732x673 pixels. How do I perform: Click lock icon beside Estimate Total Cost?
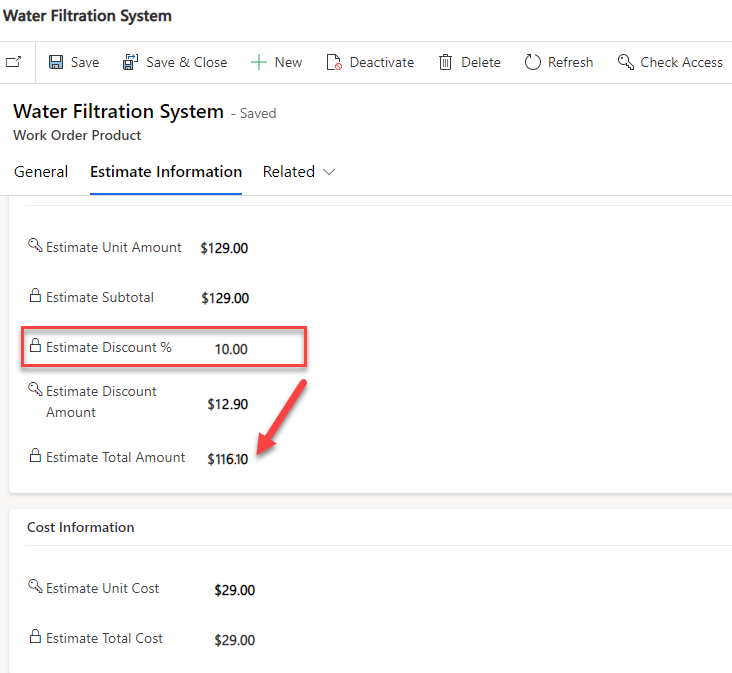coord(35,636)
